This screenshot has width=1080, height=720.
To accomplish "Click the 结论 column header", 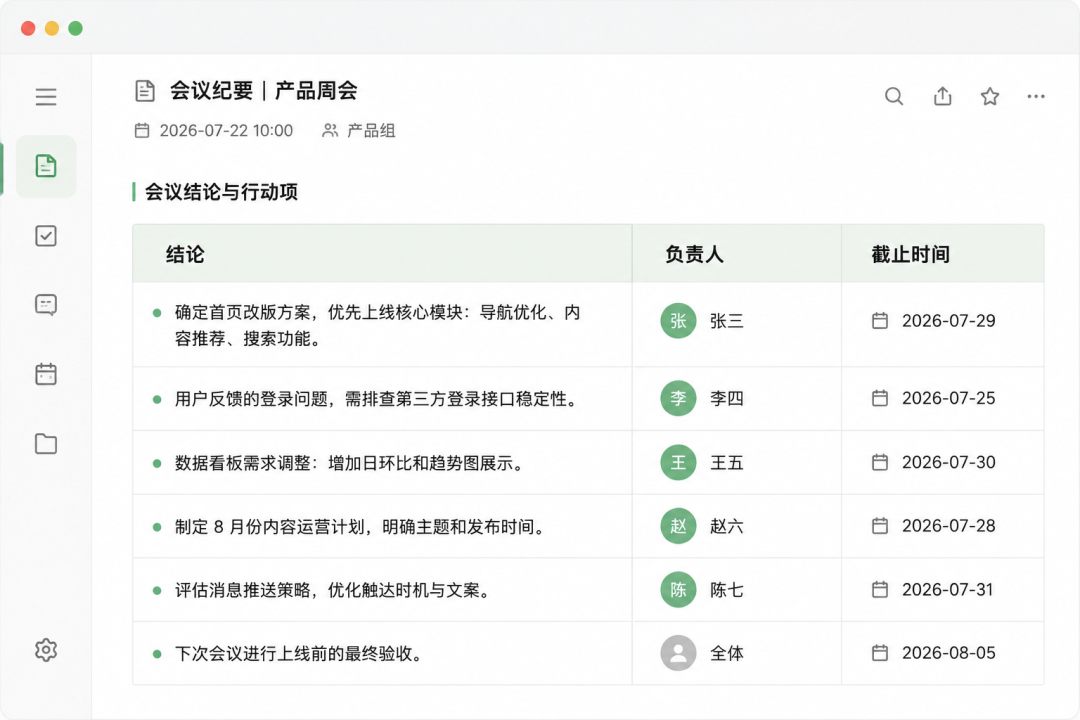I will (185, 254).
